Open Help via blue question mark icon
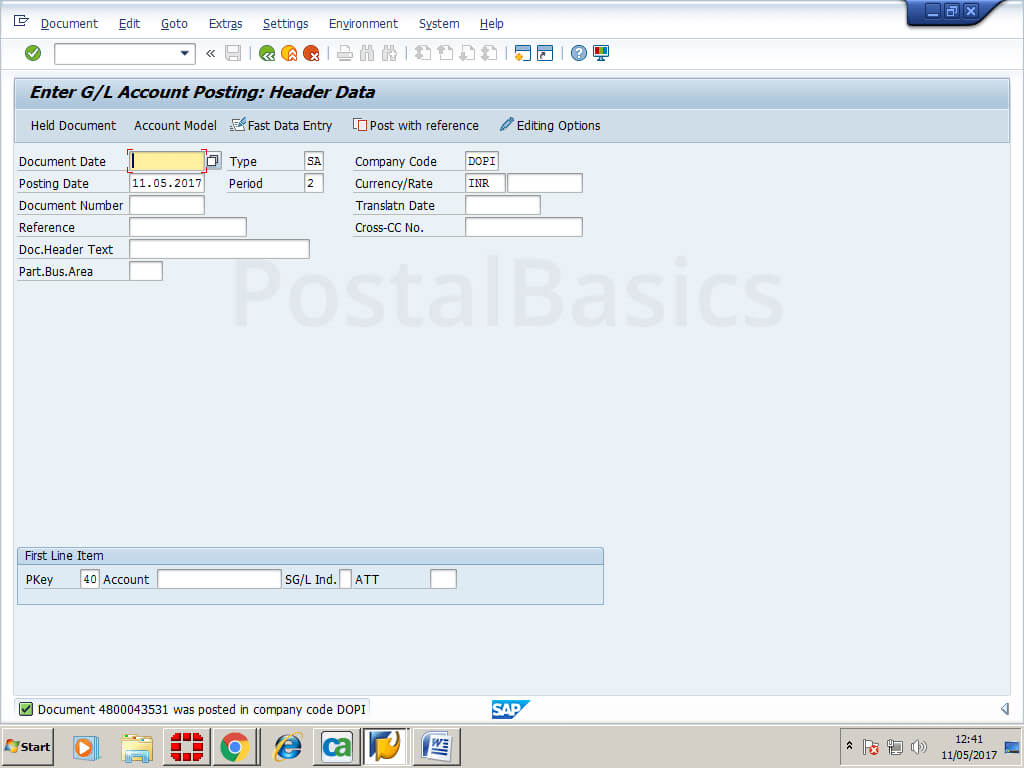 point(578,53)
